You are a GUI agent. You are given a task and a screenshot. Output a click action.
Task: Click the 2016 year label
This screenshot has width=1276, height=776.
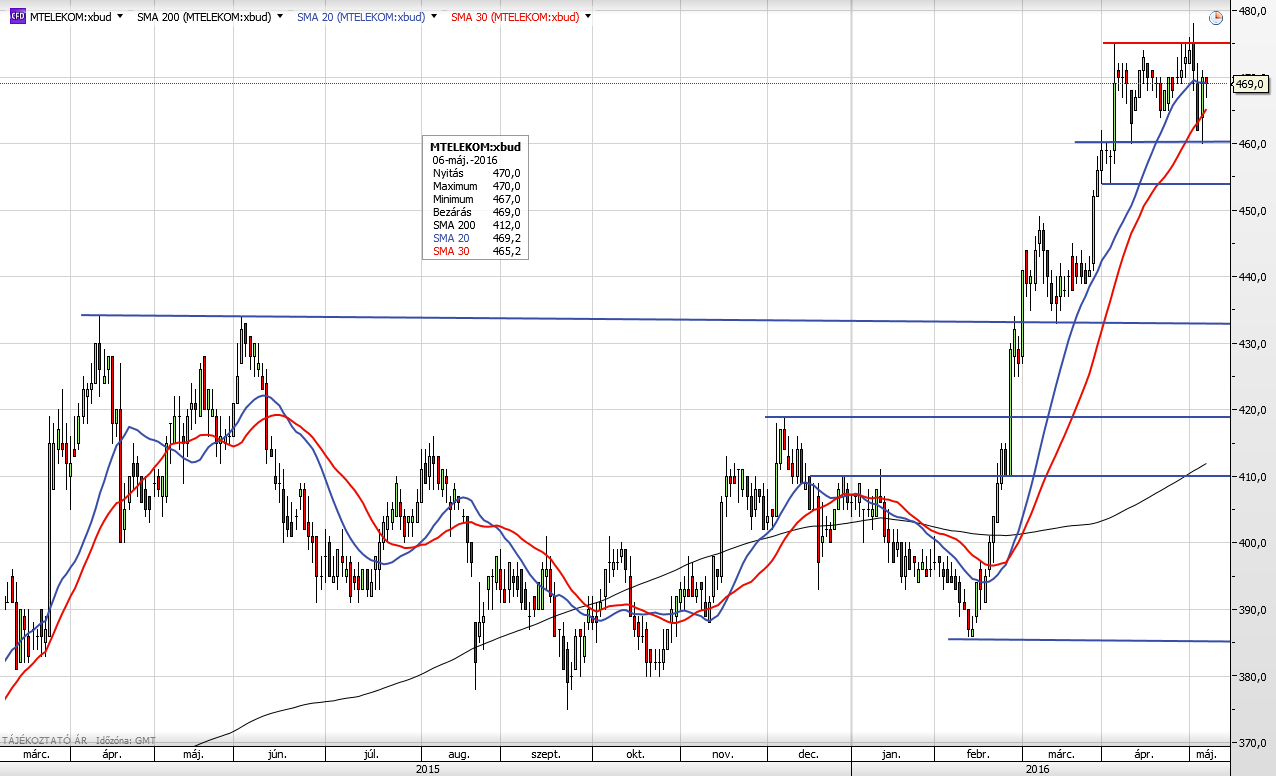point(1038,769)
